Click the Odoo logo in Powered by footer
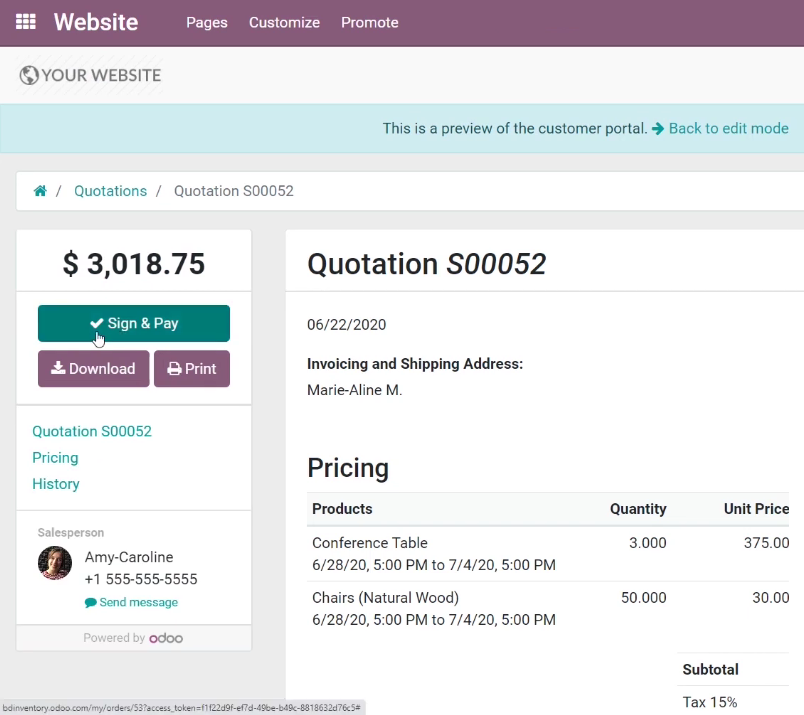Viewport: 804px width, 715px height. pyautogui.click(x=166, y=638)
